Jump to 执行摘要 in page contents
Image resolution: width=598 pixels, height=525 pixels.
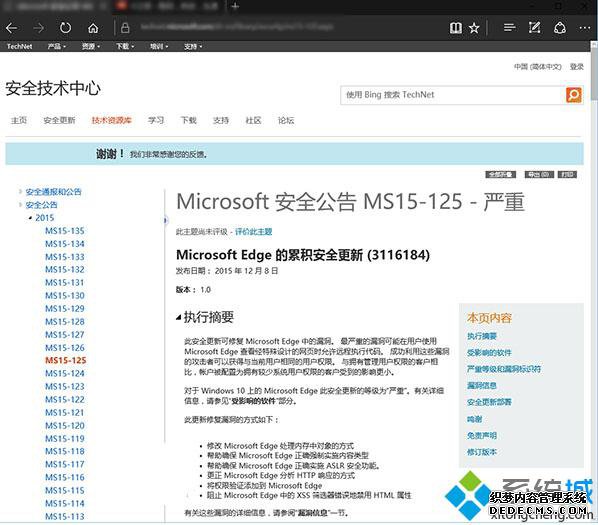pyautogui.click(x=482, y=336)
